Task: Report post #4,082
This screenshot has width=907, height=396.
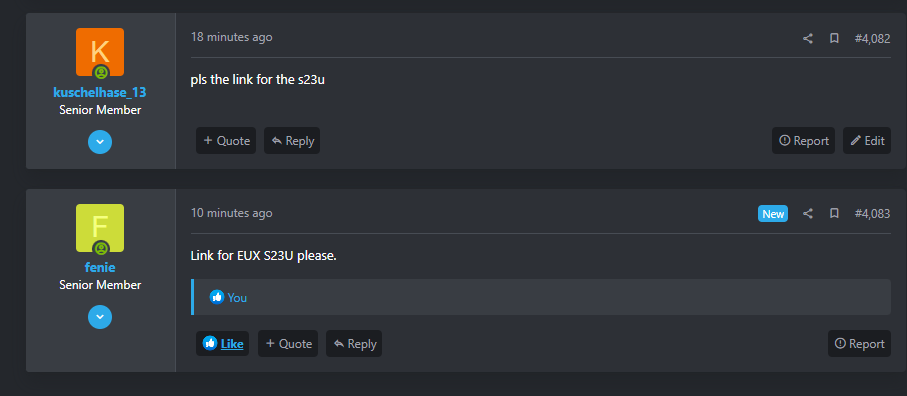Action: tap(803, 140)
